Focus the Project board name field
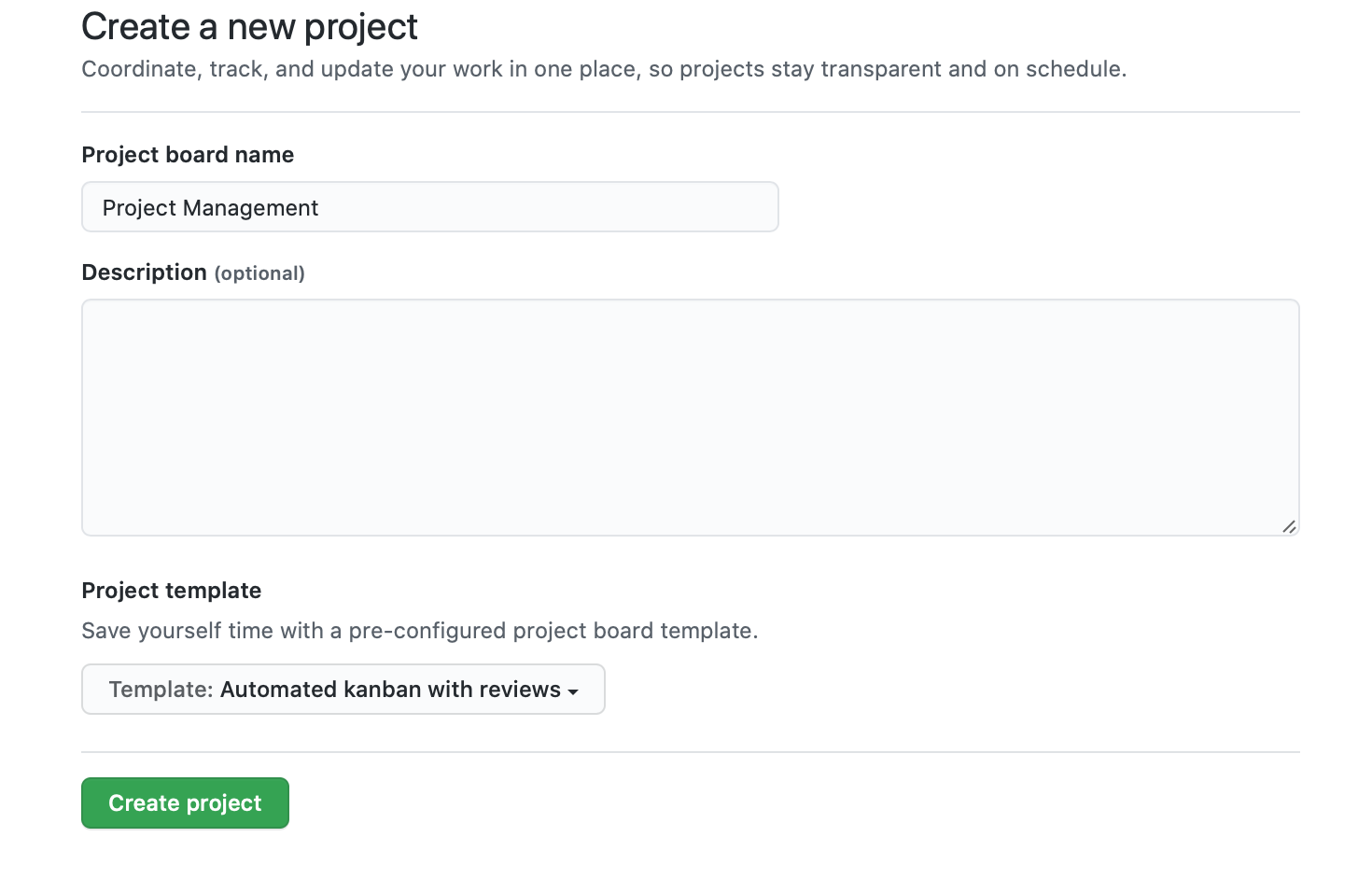Viewport: 1372px width, 879px height. point(430,207)
